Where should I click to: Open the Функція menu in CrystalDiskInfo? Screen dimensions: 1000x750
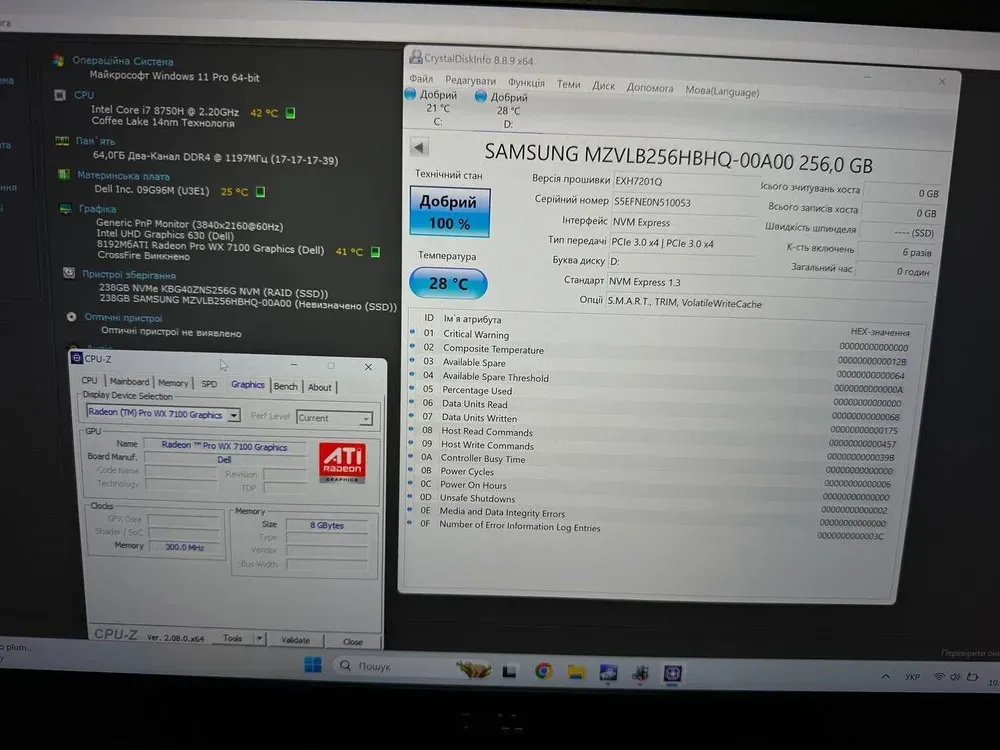[526, 83]
